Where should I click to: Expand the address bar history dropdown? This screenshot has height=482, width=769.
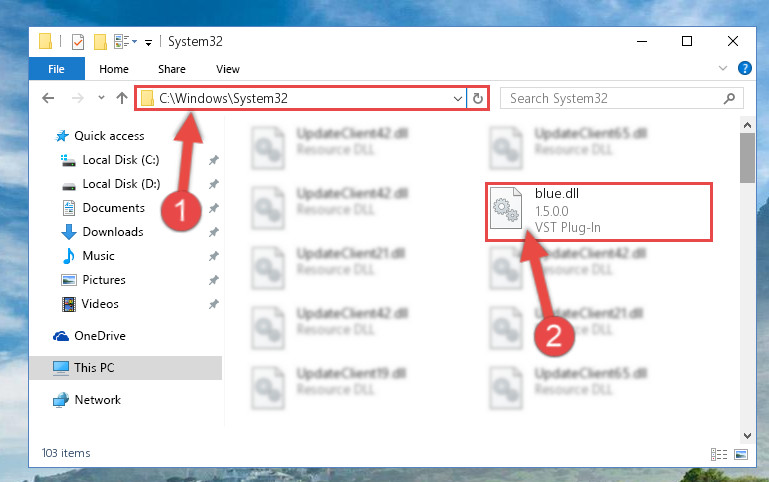[458, 99]
